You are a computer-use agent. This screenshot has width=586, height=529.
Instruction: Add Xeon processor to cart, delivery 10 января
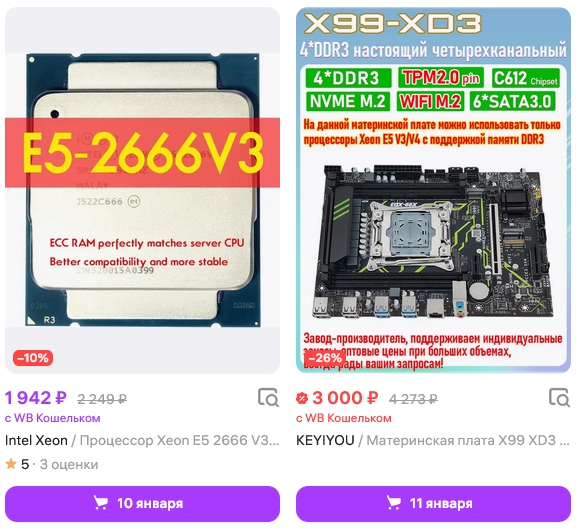(x=142, y=504)
